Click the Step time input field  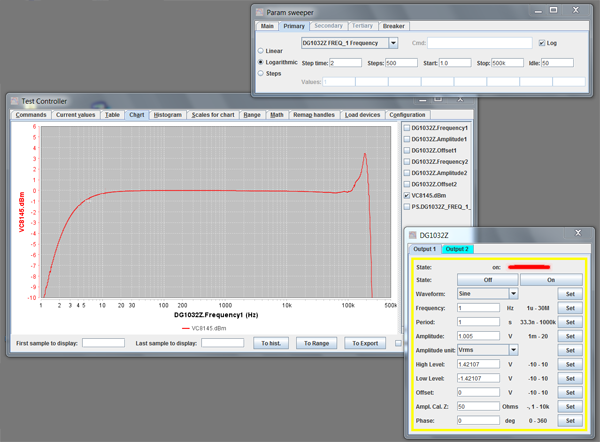click(346, 63)
